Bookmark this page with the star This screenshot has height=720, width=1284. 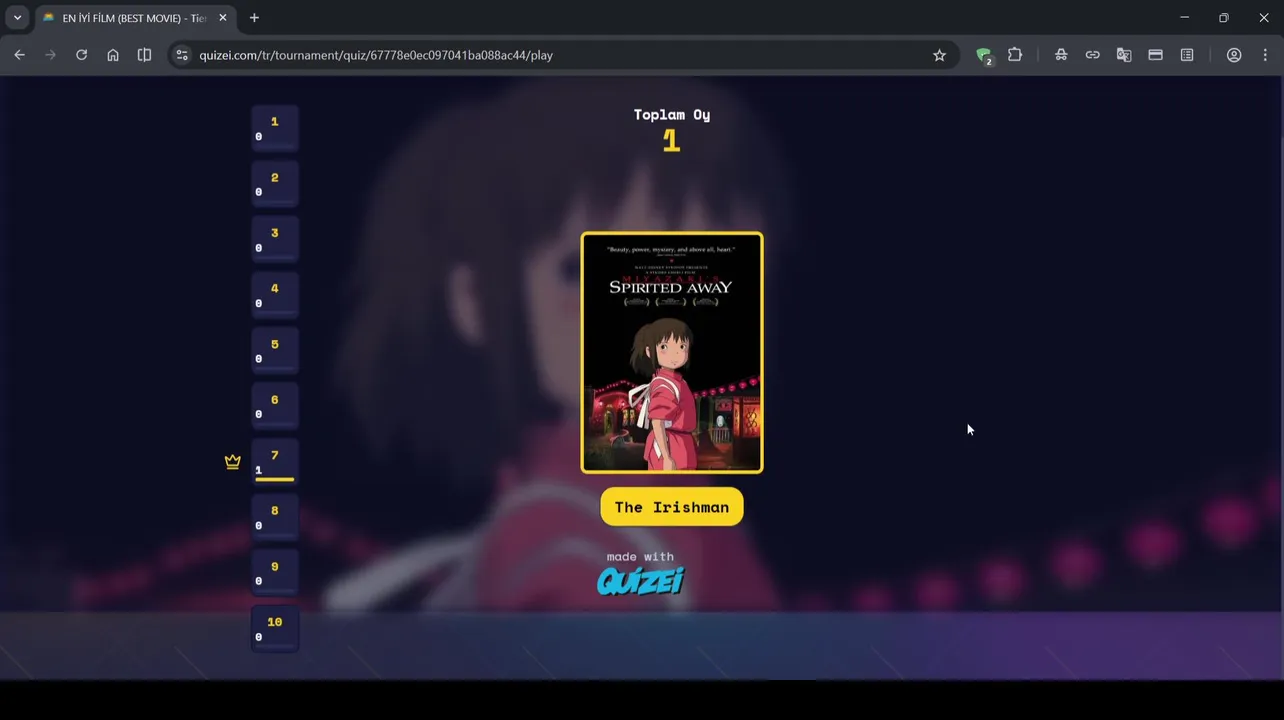tap(939, 55)
